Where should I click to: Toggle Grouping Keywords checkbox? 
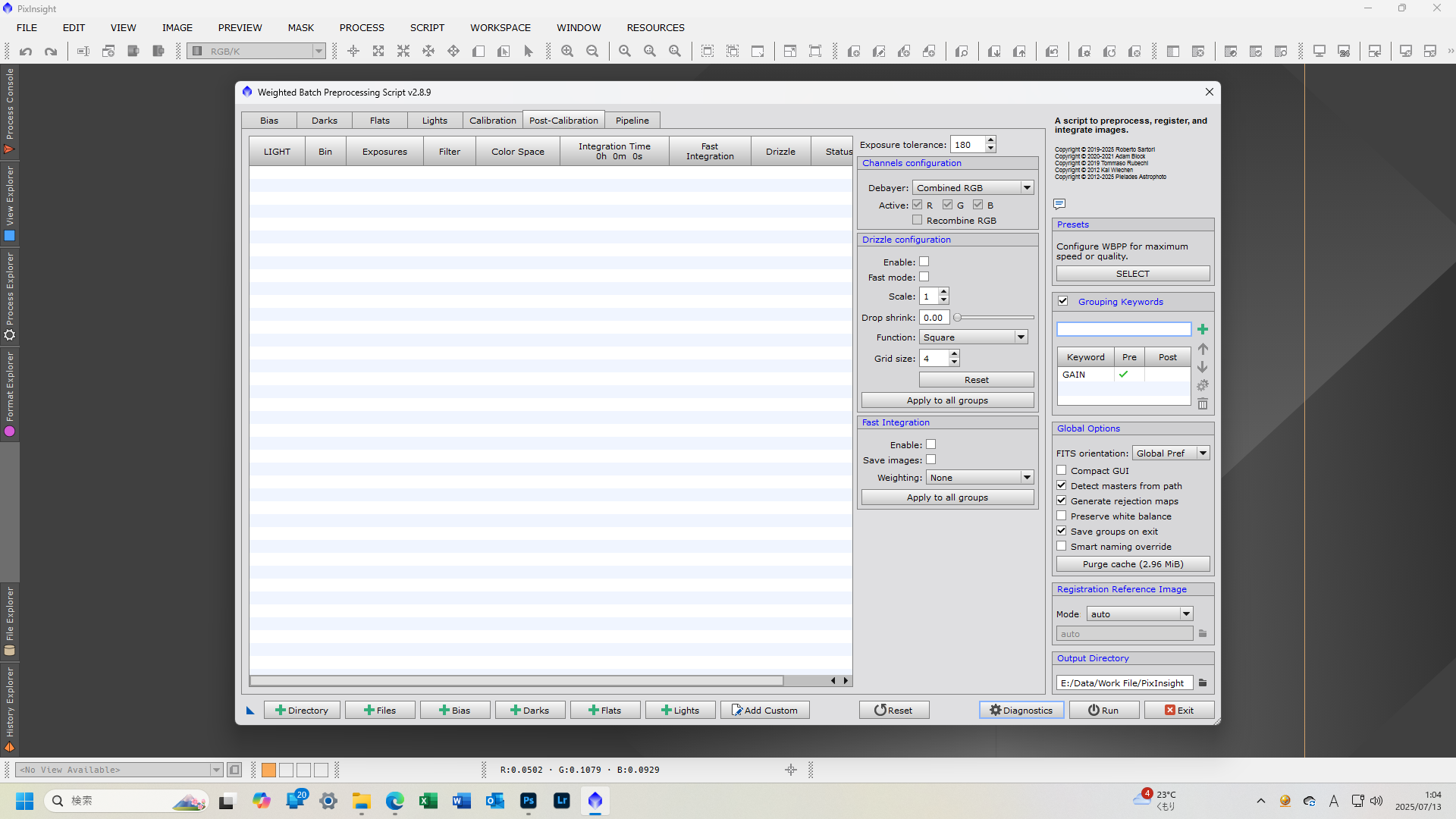click(1063, 301)
